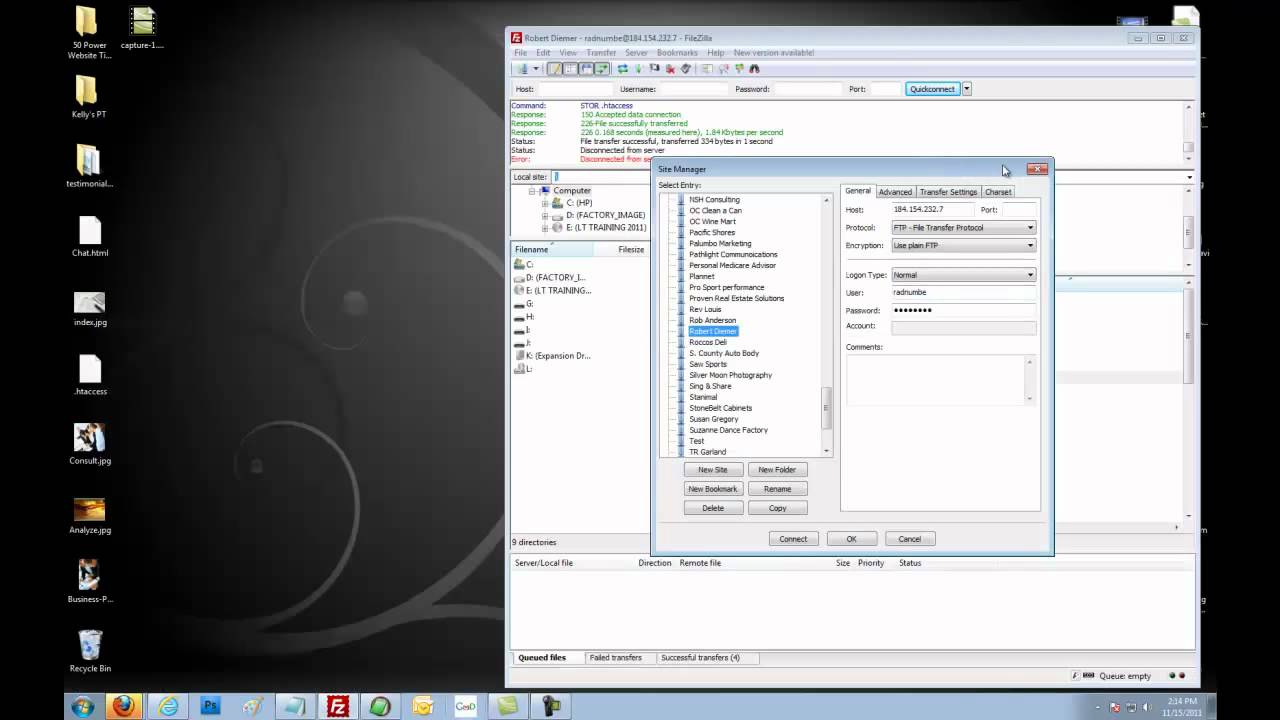Viewport: 1280px width, 720px height.
Task: Expand the C: (HP) drive node
Action: pos(545,203)
